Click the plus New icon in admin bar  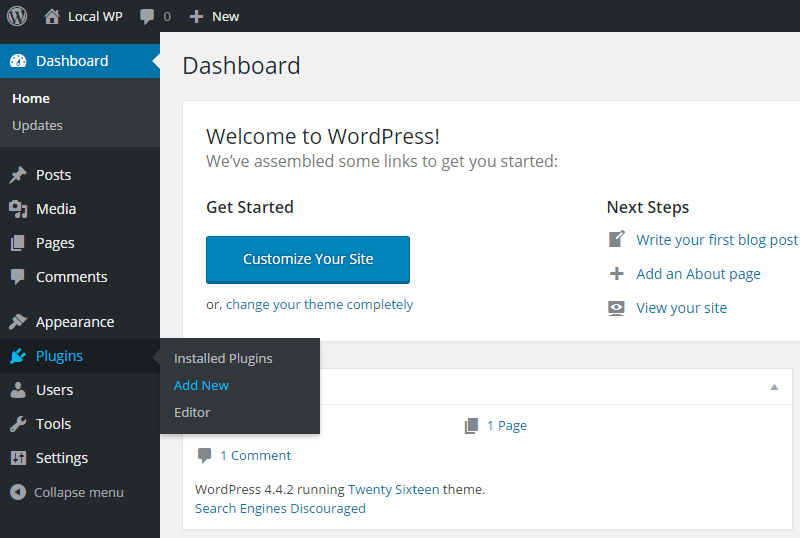(x=196, y=17)
